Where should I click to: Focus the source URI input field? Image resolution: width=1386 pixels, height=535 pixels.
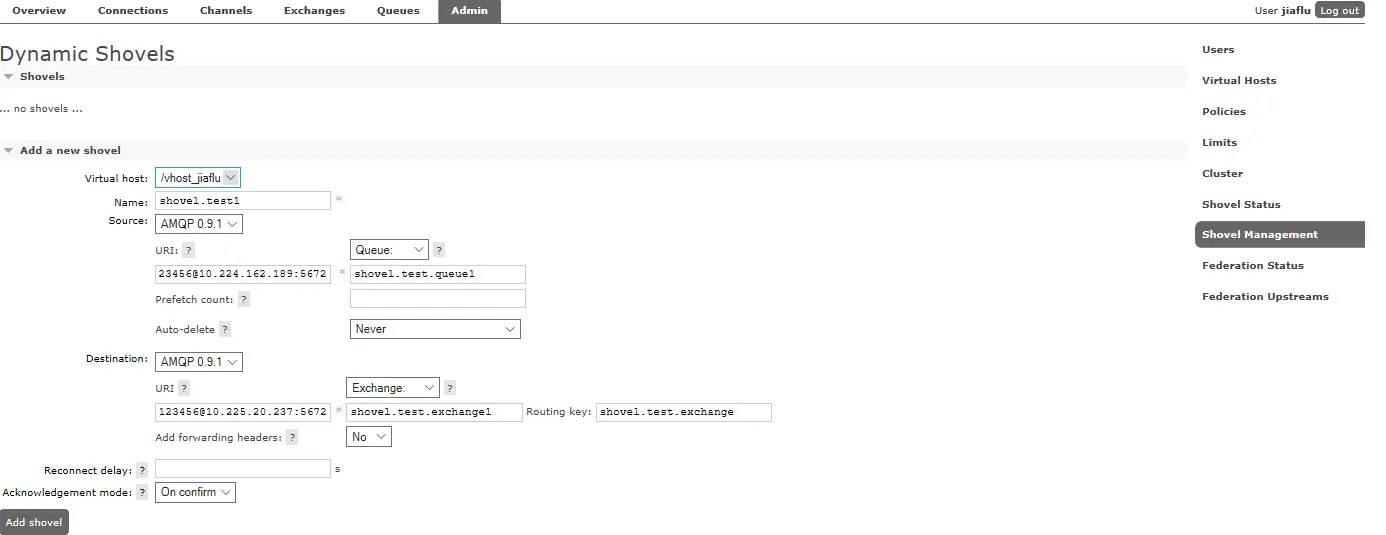point(243,274)
